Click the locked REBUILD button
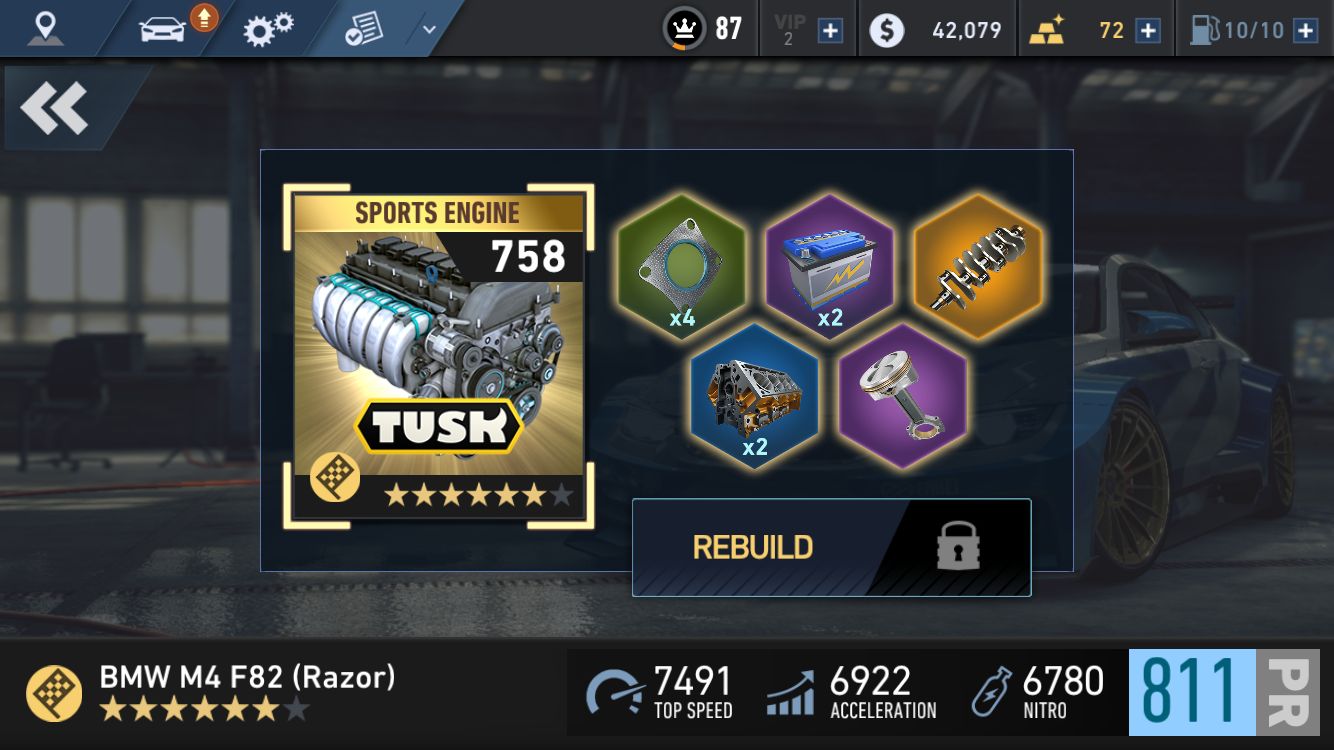This screenshot has height=750, width=1334. (831, 547)
